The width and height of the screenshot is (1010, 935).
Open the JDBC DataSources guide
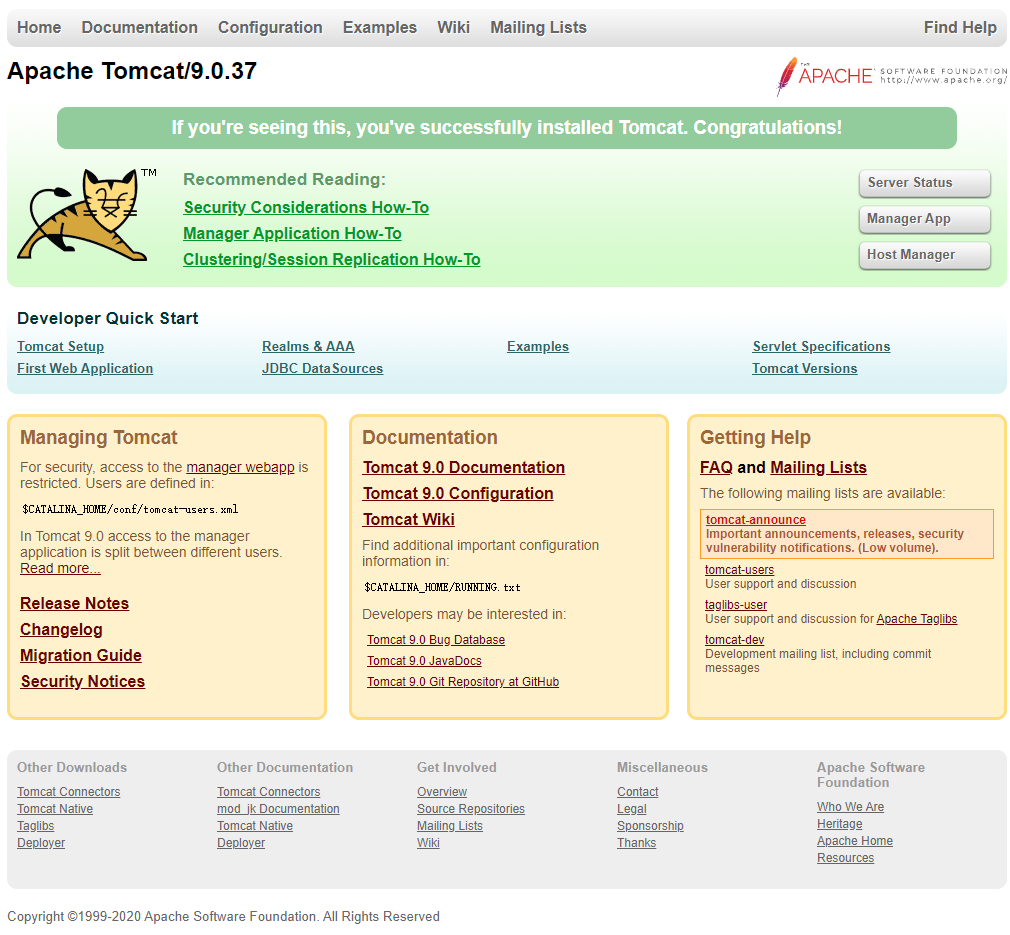point(322,368)
